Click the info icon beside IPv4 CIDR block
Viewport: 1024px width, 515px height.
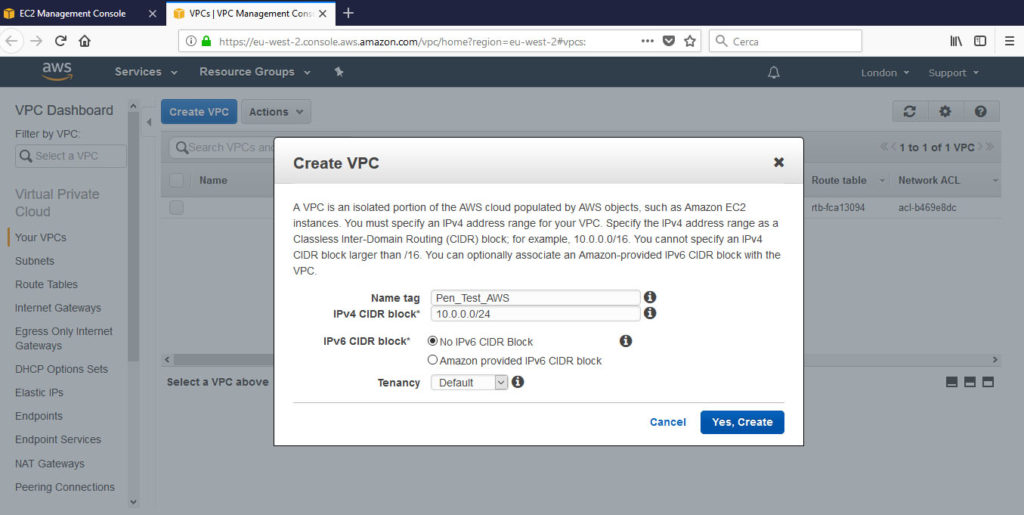click(650, 313)
